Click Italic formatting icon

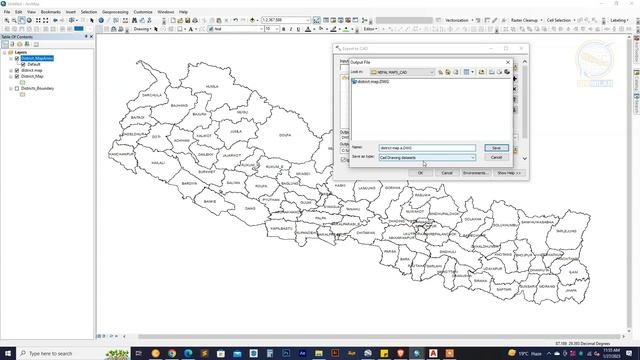[x=291, y=29]
